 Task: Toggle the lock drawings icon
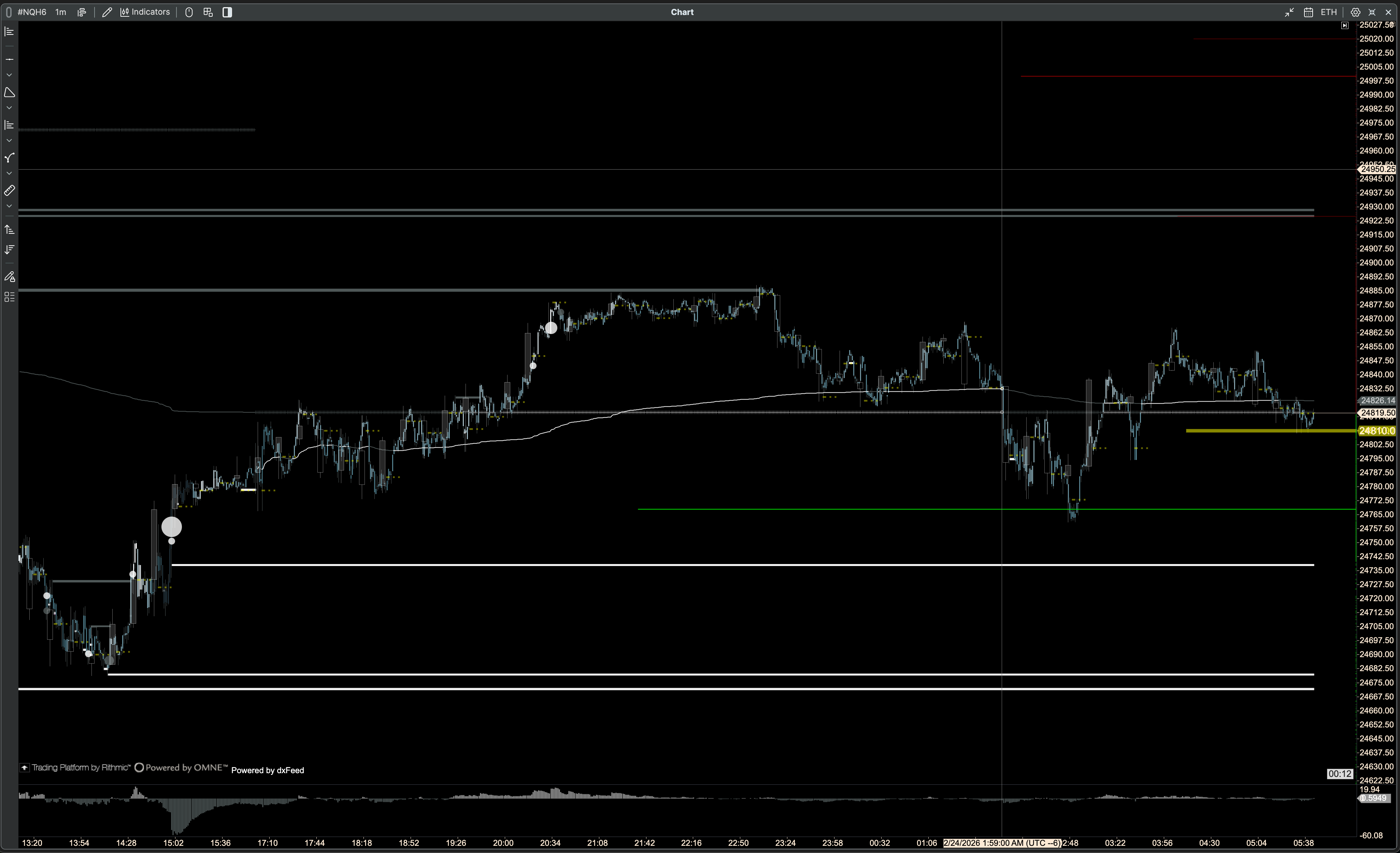pos(9,277)
